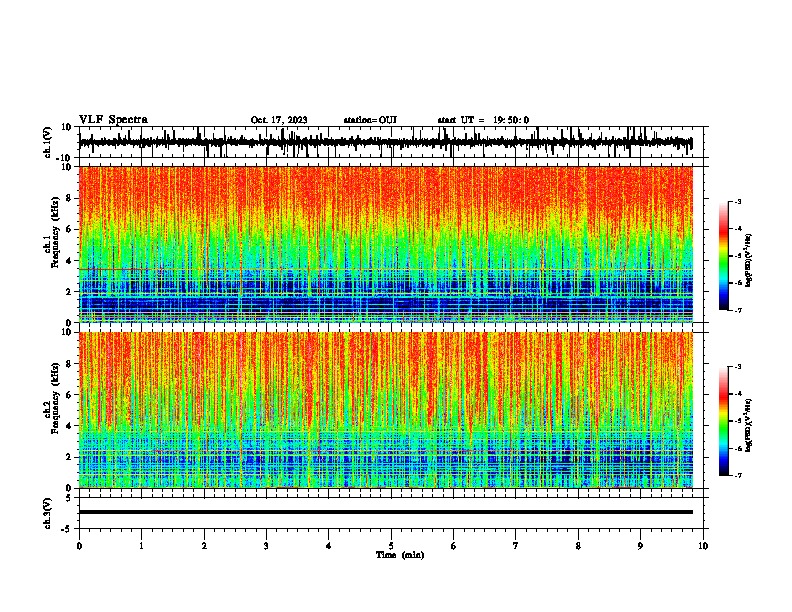The height and width of the screenshot is (612, 792).
Task: Click the 'ch.3(V)' axis label
Action: click(48, 513)
